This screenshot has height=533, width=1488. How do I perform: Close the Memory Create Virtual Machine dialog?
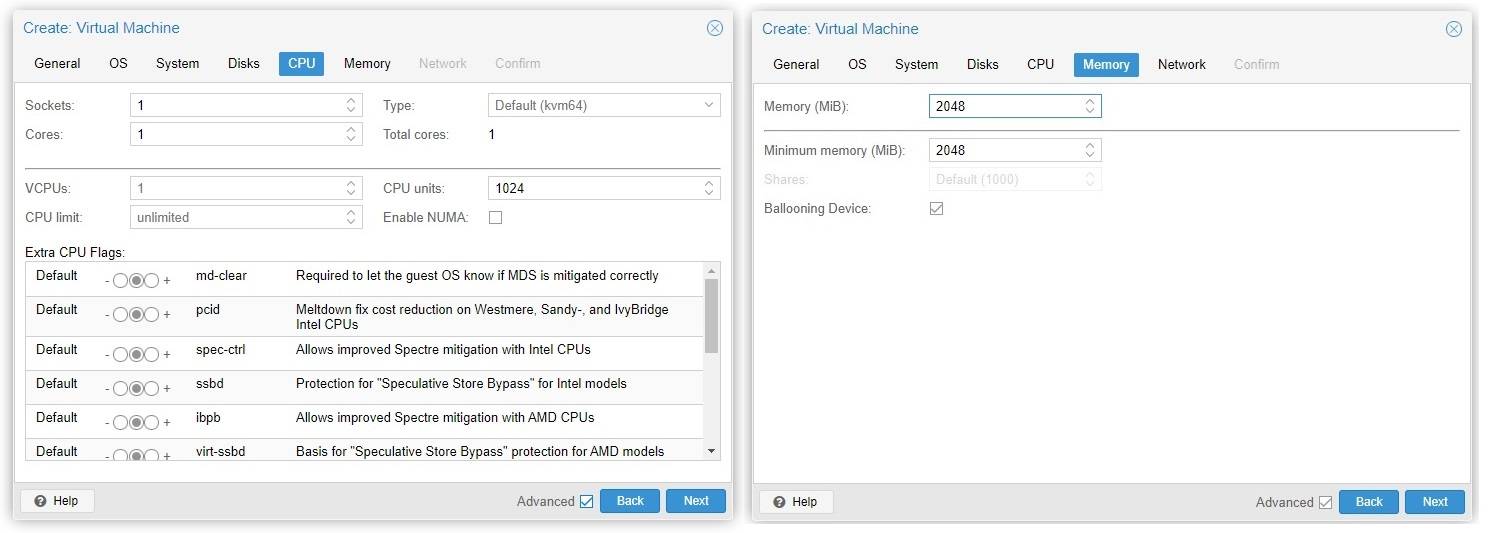[1453, 29]
